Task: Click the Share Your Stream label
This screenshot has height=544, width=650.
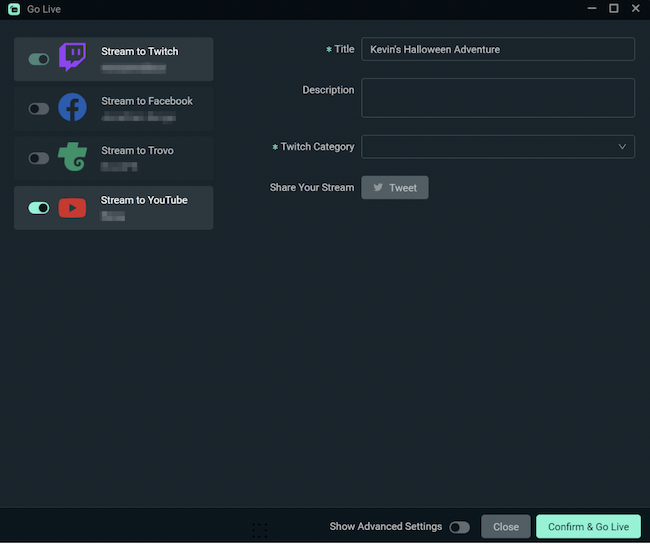Action: pyautogui.click(x=312, y=187)
